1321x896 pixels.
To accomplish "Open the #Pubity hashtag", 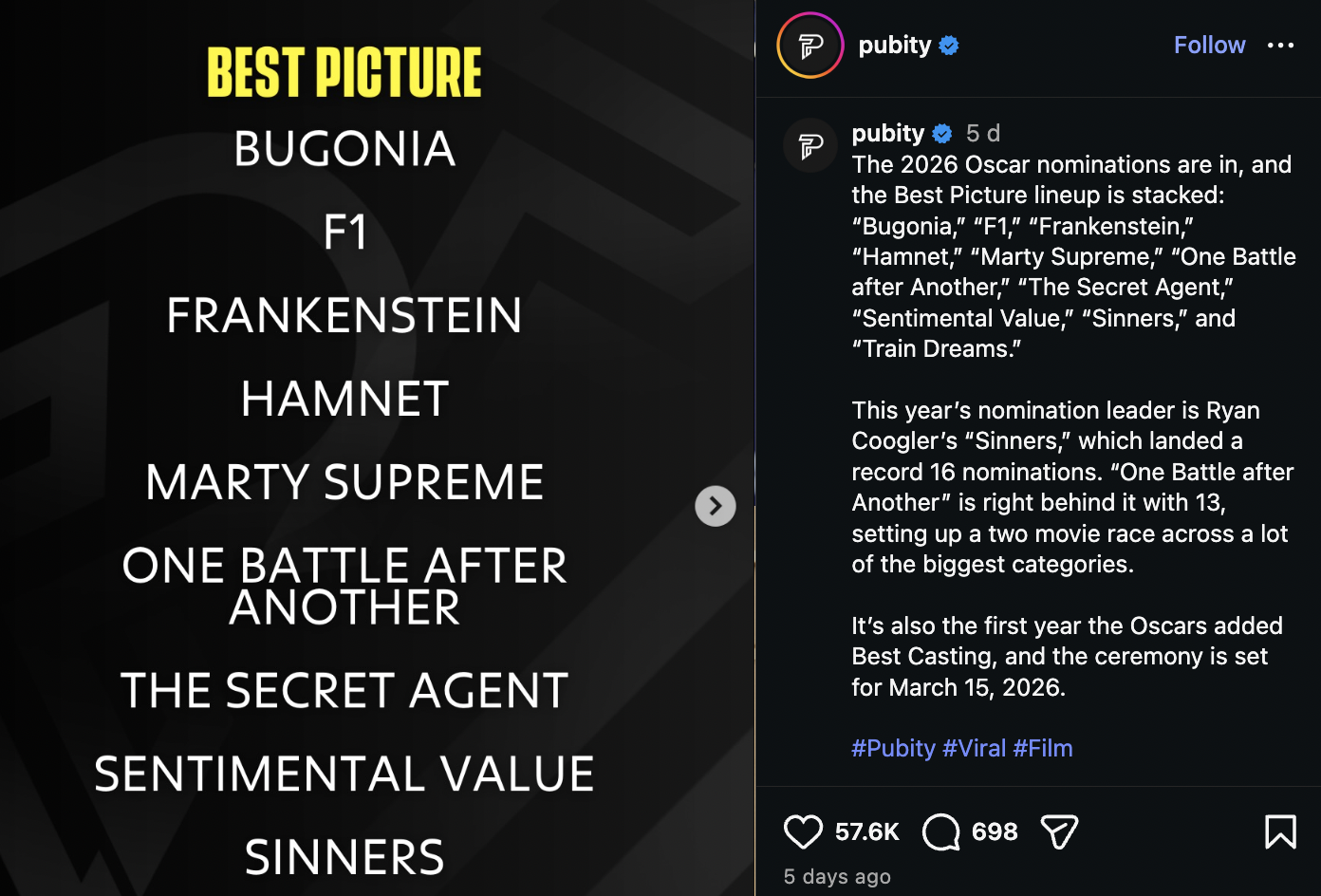I will [893, 748].
